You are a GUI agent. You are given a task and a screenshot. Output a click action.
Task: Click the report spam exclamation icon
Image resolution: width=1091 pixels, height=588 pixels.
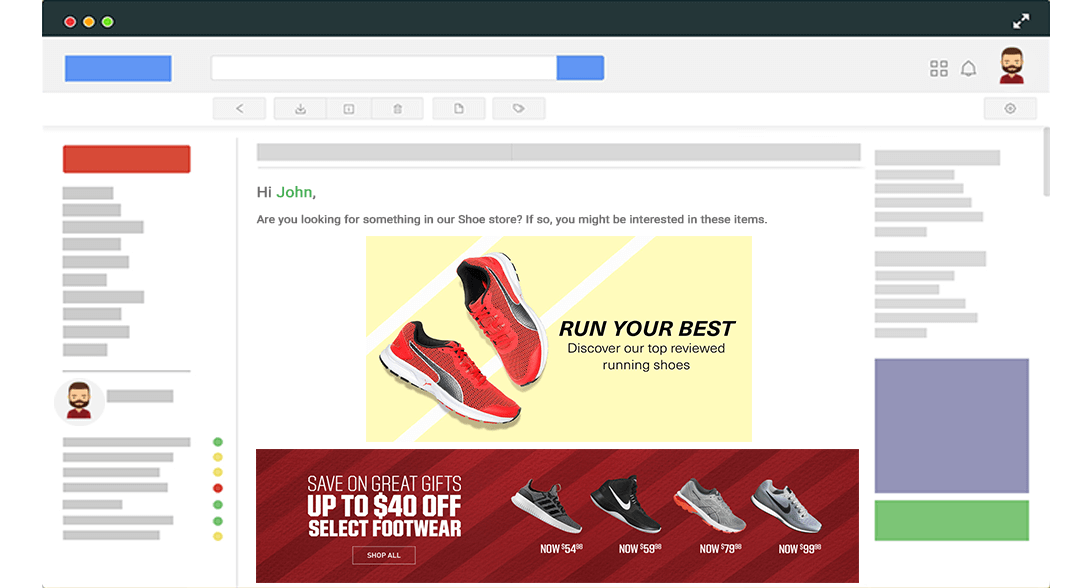(349, 109)
